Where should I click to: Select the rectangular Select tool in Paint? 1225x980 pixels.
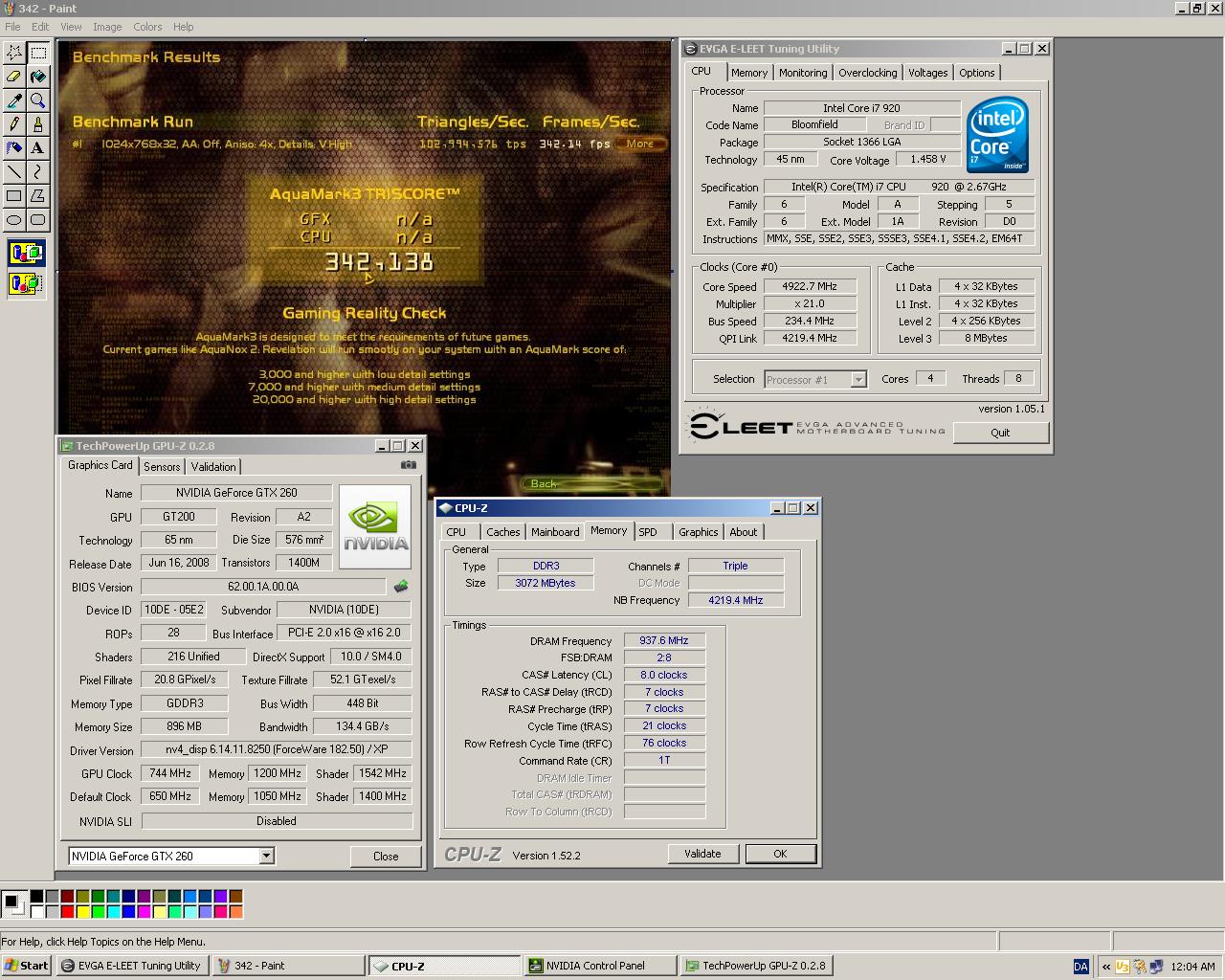(x=38, y=53)
